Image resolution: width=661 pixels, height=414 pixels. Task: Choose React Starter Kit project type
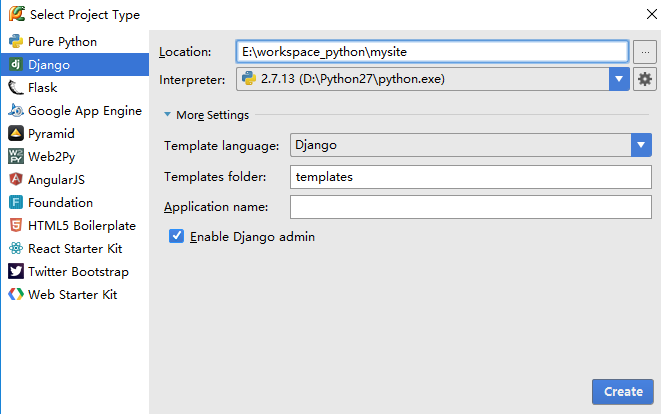pyautogui.click(x=75, y=248)
